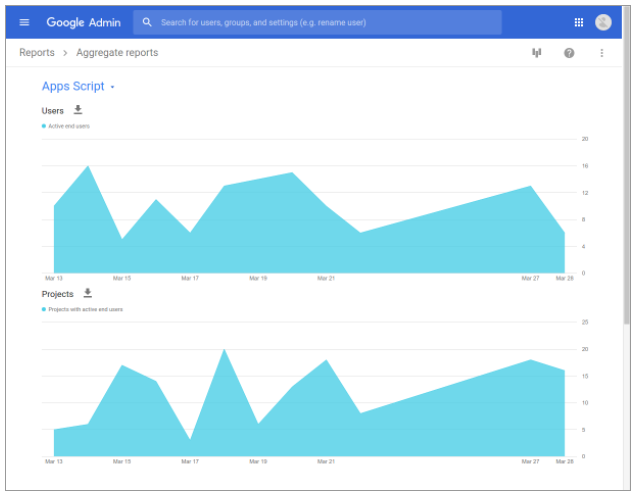Click the Google Admin logo
This screenshot has width=636, height=495.
[84, 22]
